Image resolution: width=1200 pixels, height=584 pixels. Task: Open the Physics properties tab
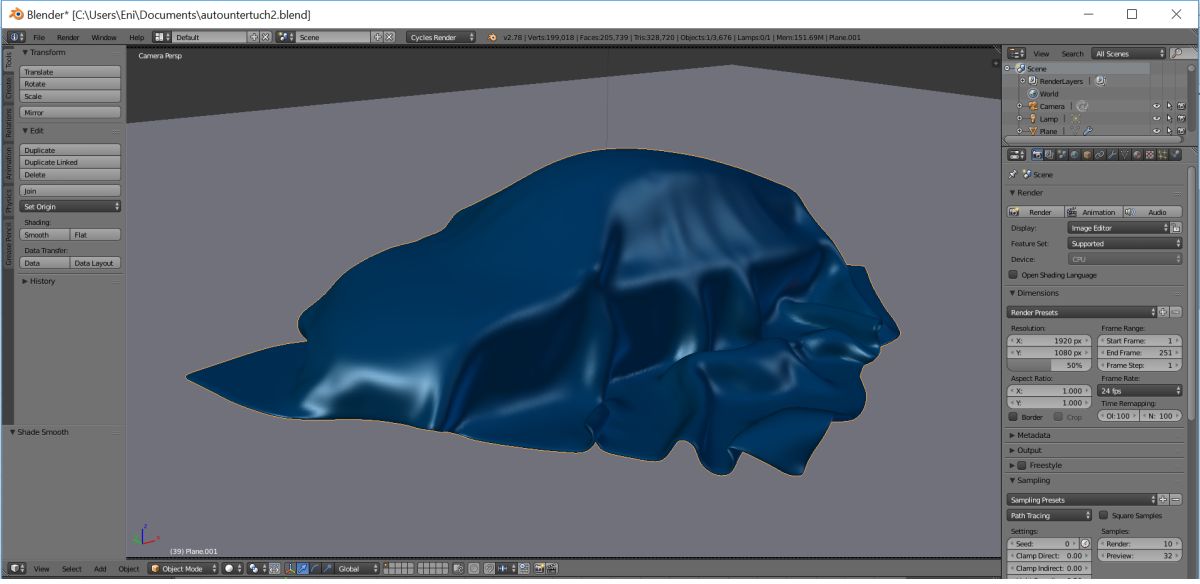click(1175, 155)
